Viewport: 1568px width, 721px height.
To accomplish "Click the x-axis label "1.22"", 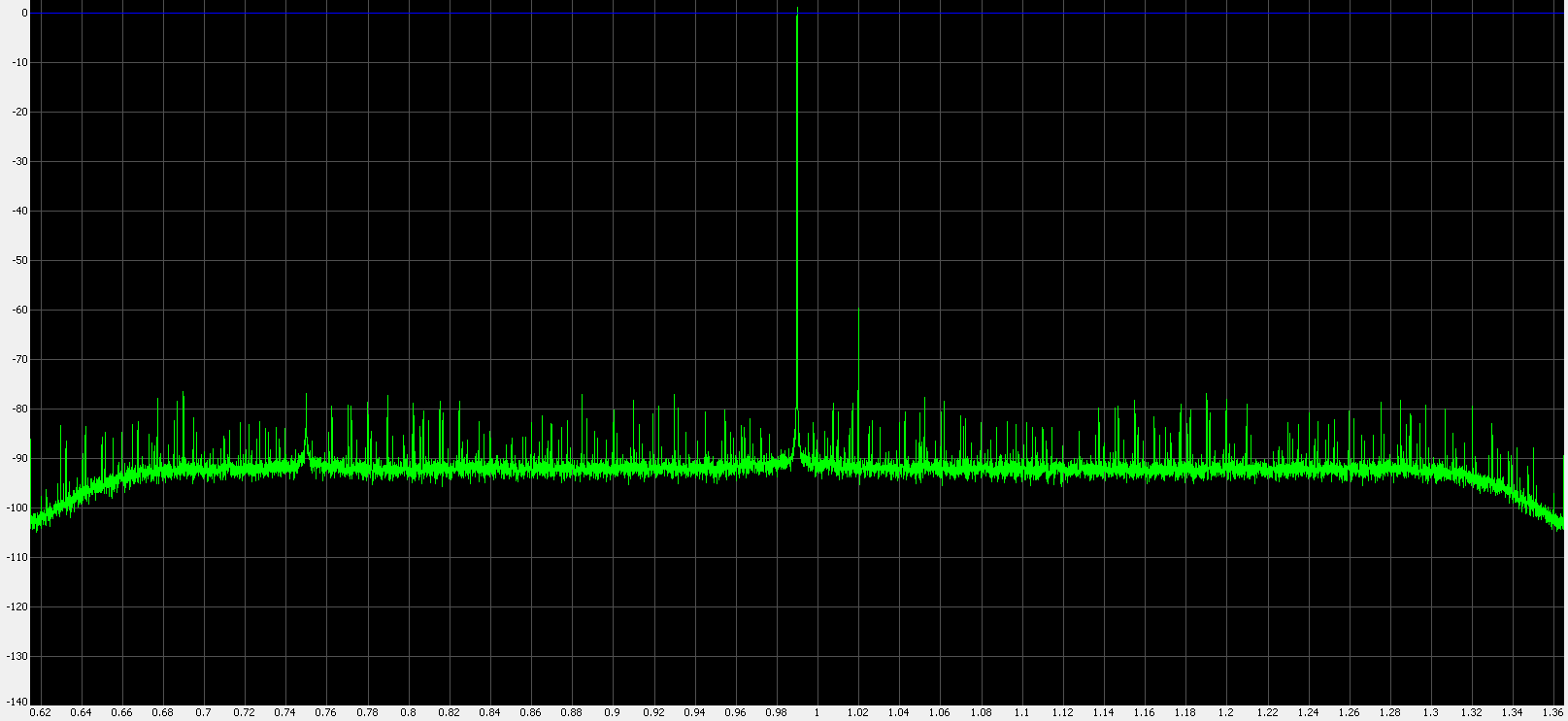I will [1266, 713].
